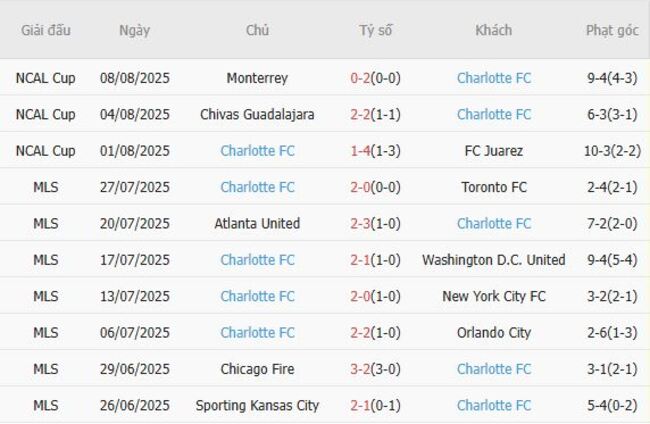Viewport: 650px width, 424px height.
Task: Click Charlotte FC link in Monterrey match row
Action: click(494, 78)
